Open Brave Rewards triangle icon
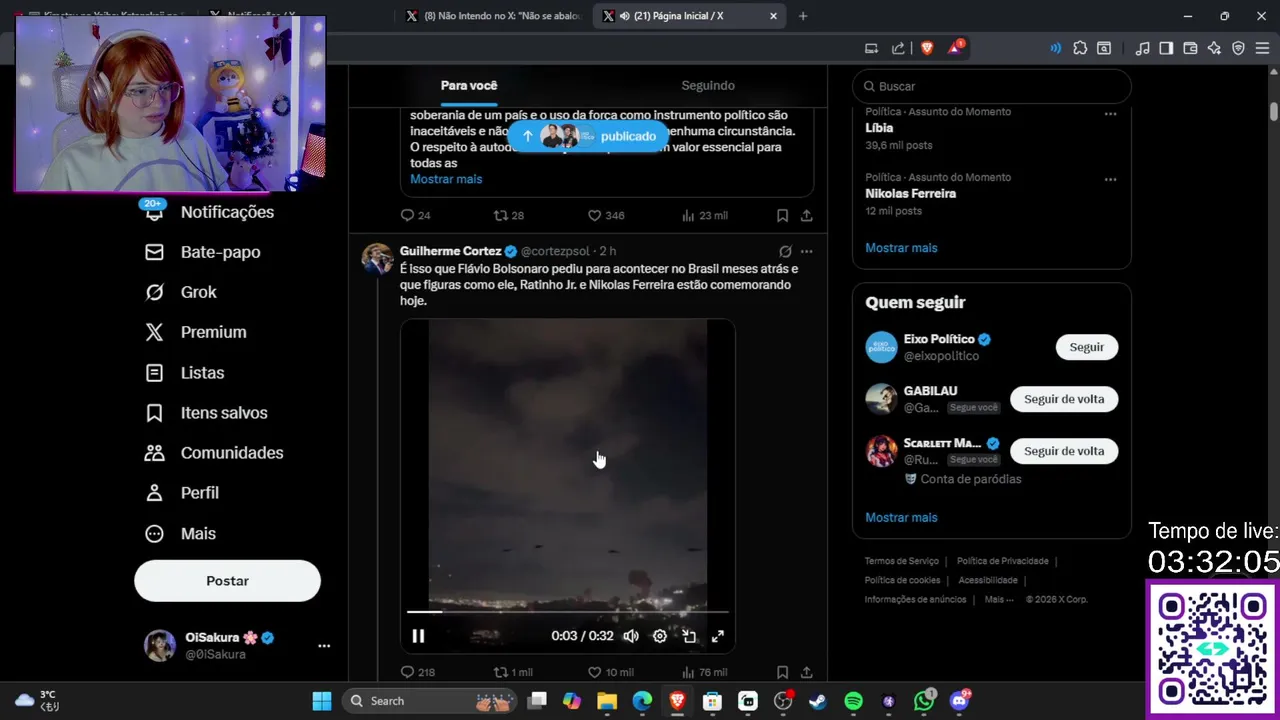The height and width of the screenshot is (720, 1280). (955, 48)
